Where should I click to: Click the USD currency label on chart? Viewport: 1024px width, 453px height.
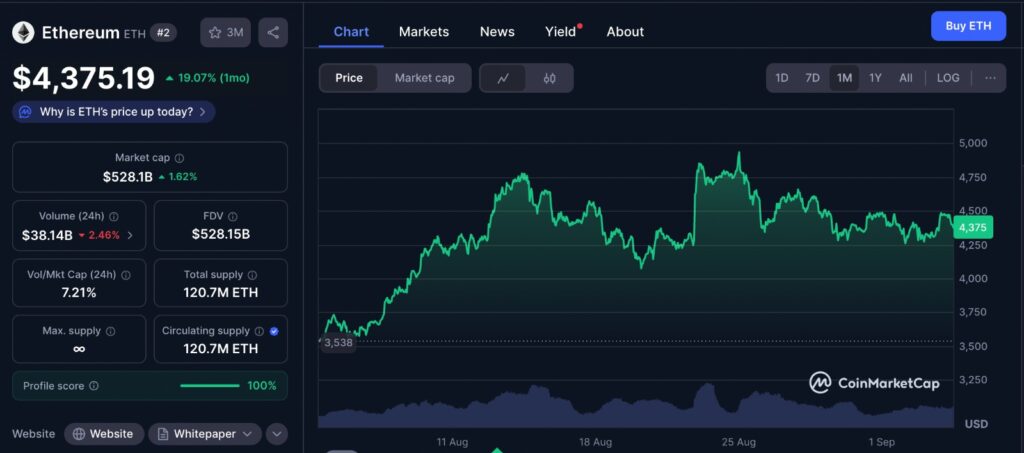976,424
